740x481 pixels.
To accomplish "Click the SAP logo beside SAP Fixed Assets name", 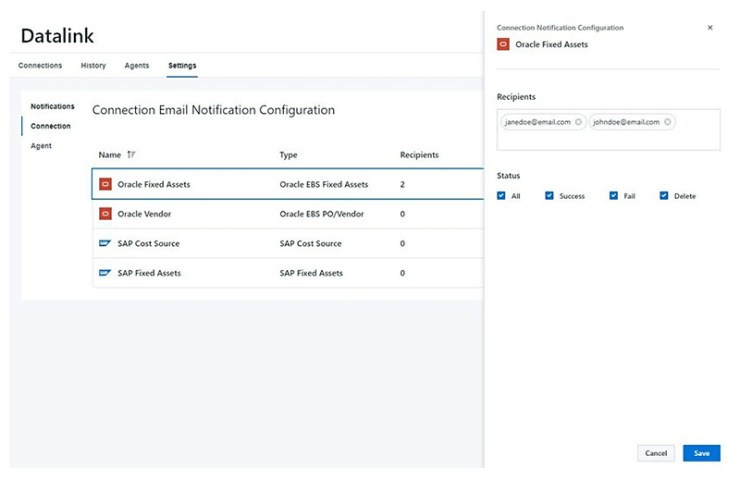I will click(x=105, y=273).
